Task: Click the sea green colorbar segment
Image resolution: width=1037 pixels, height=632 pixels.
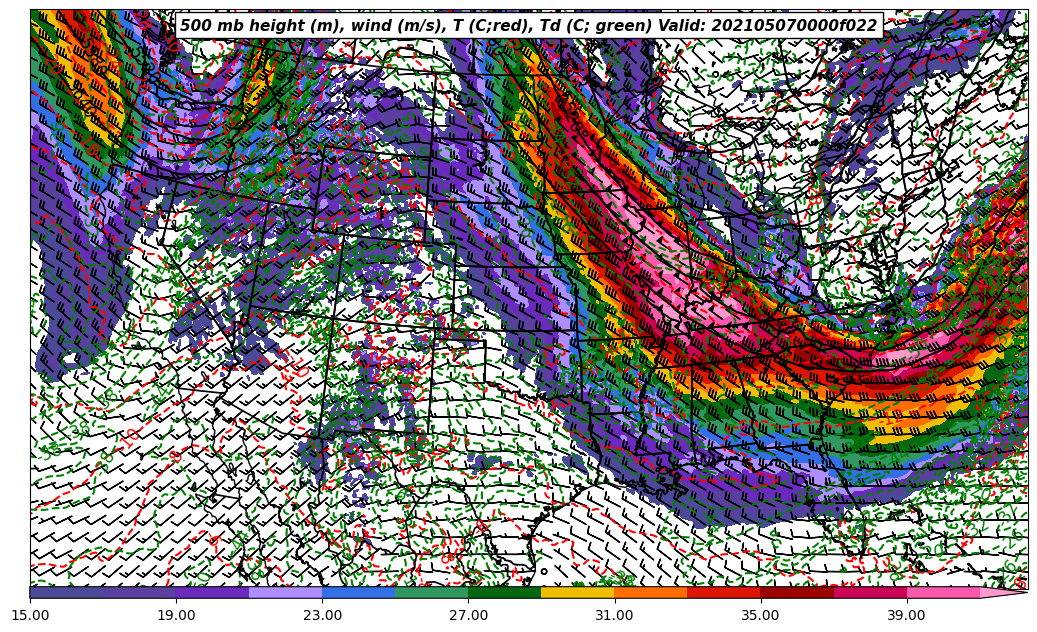Action: (431, 592)
